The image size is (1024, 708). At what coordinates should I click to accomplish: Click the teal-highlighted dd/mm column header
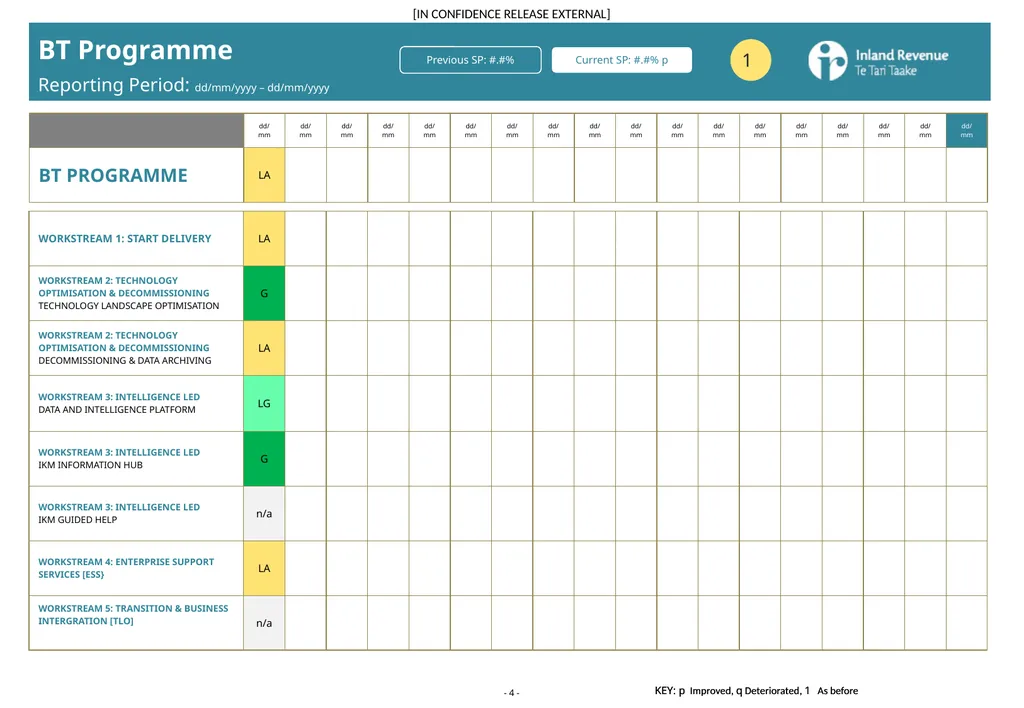(967, 131)
